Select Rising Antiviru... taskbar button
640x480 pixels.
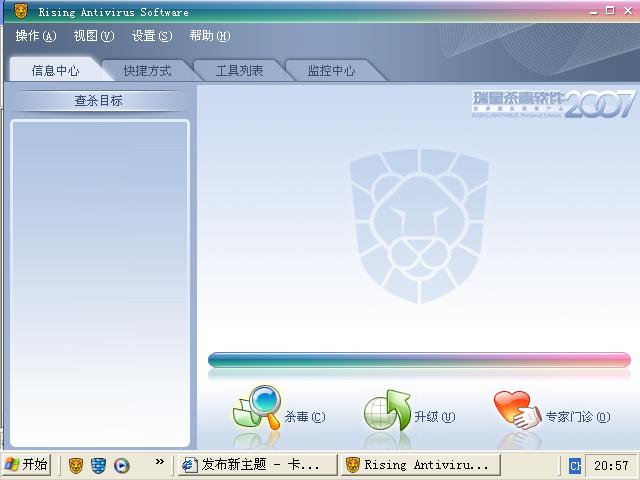tap(420, 465)
